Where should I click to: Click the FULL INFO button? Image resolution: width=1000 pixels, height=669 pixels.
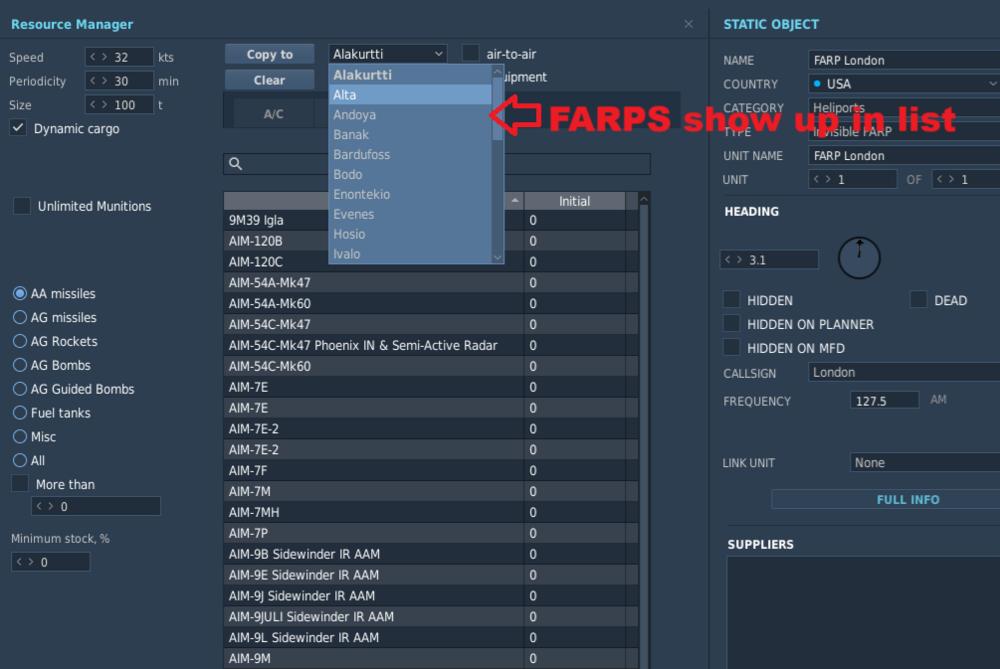point(908,499)
